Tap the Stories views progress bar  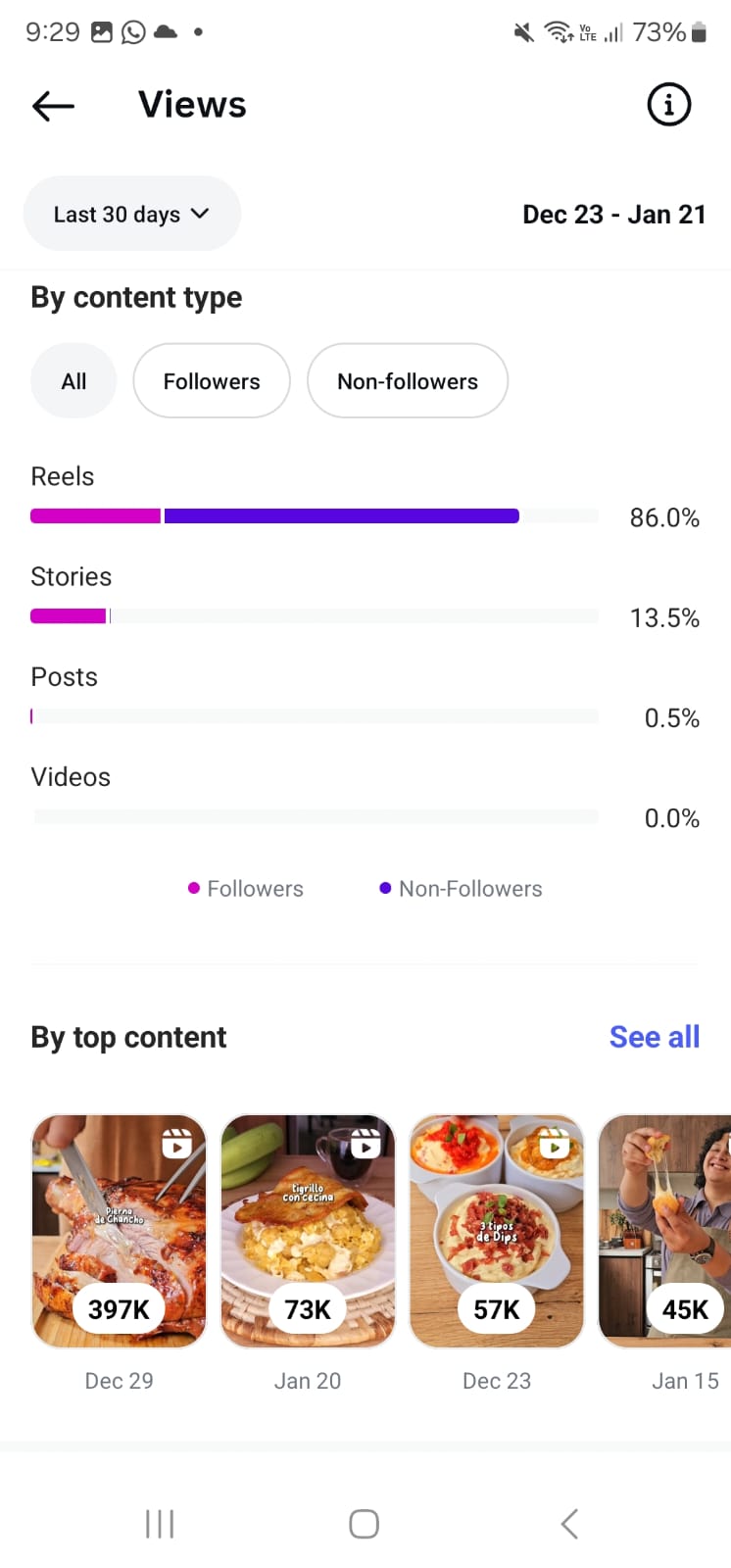tap(314, 616)
